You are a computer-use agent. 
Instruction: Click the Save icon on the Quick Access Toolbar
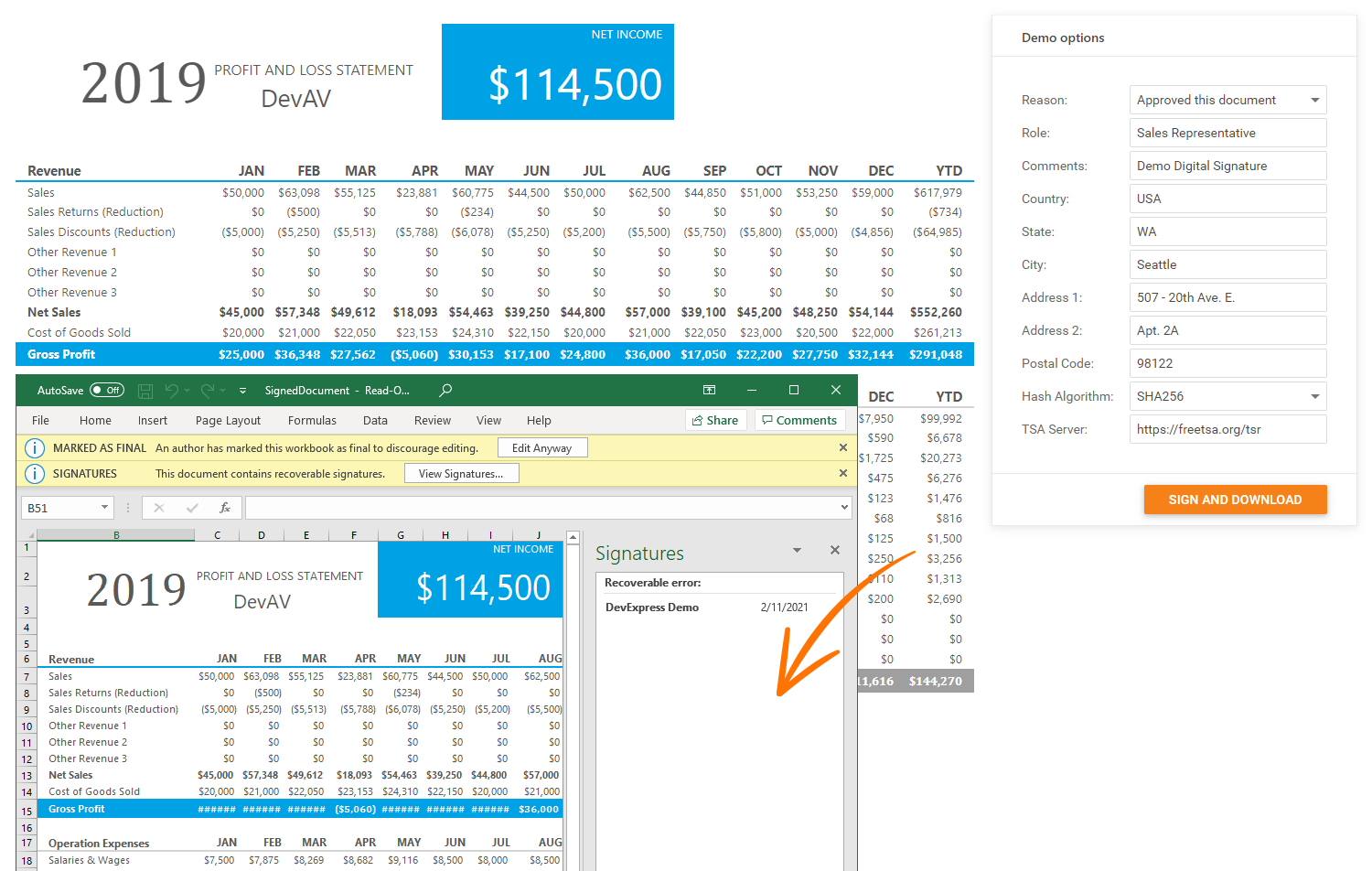(145, 390)
